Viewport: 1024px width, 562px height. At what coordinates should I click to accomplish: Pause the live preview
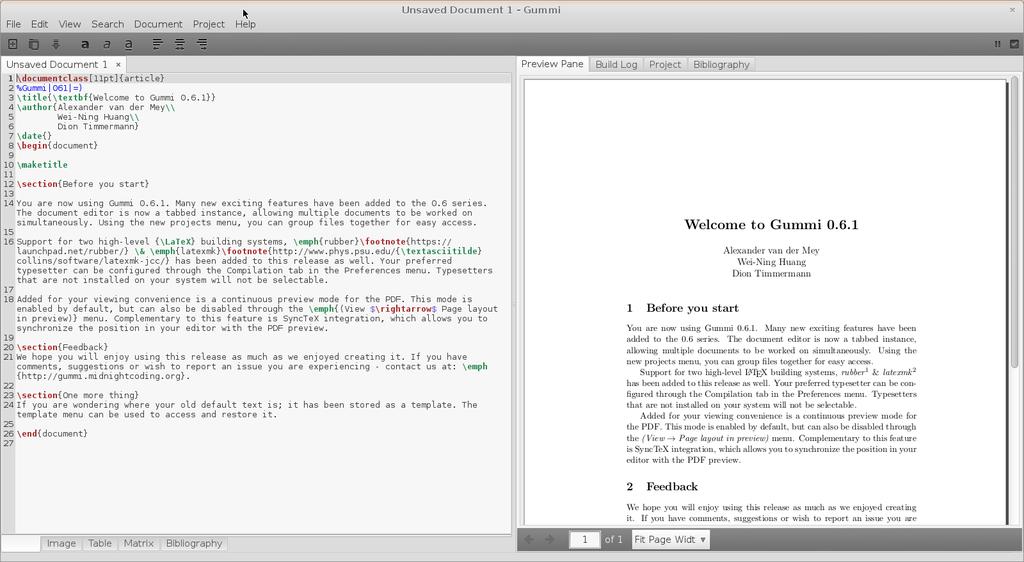tap(997, 44)
